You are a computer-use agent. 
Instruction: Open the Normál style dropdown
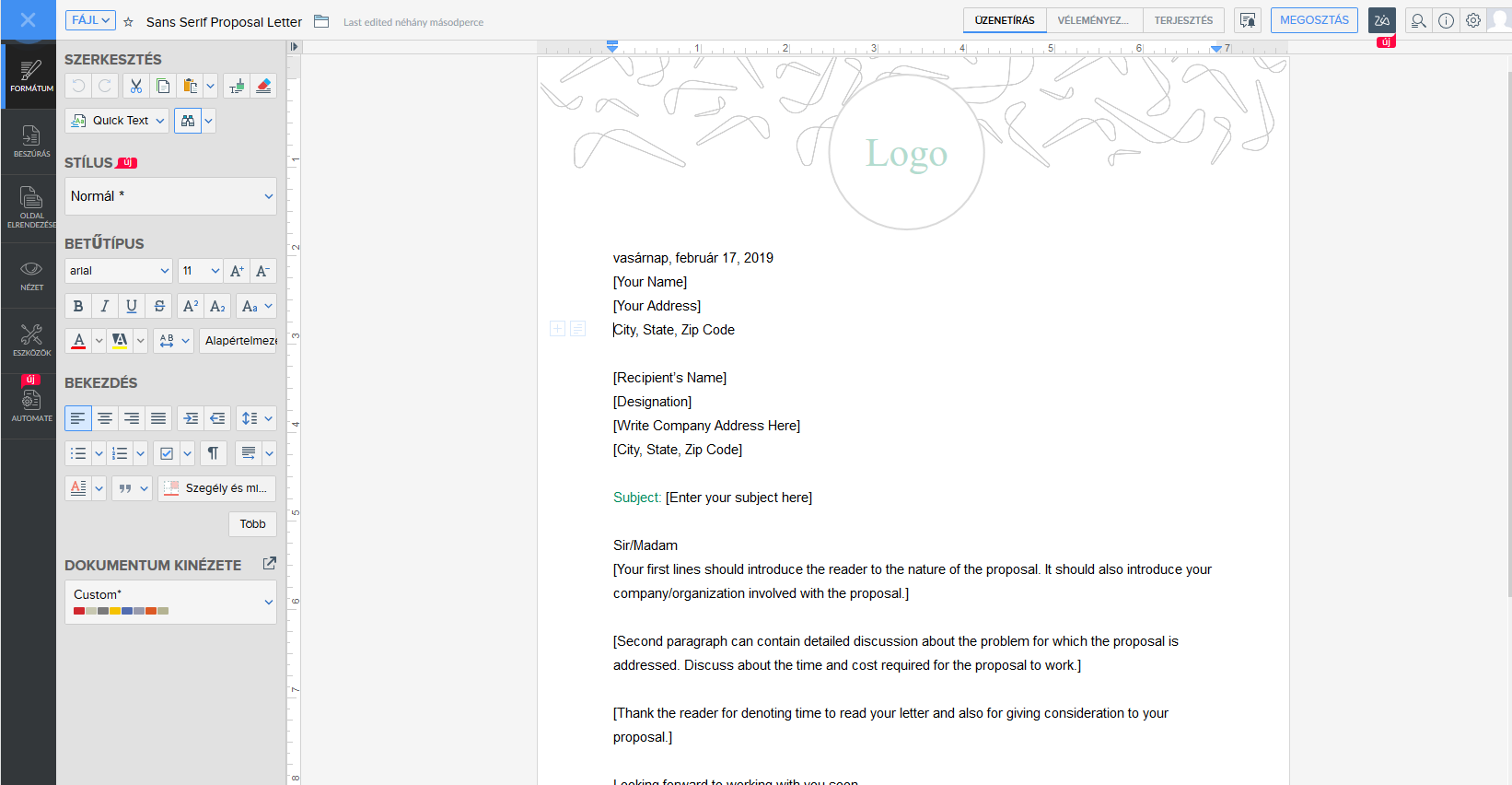170,196
